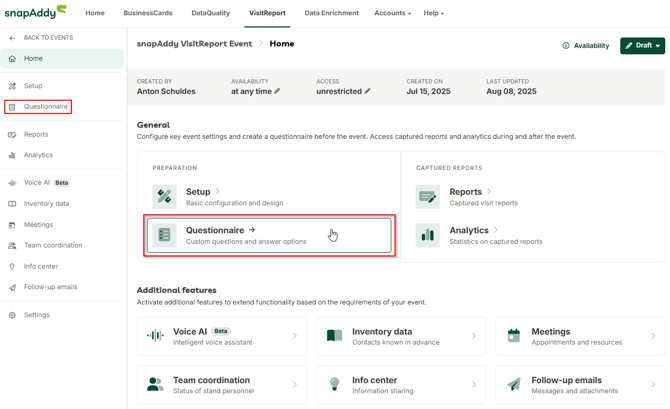Click the Meetings card calendar icon
Viewport: 670px width, 409px height.
pos(514,335)
